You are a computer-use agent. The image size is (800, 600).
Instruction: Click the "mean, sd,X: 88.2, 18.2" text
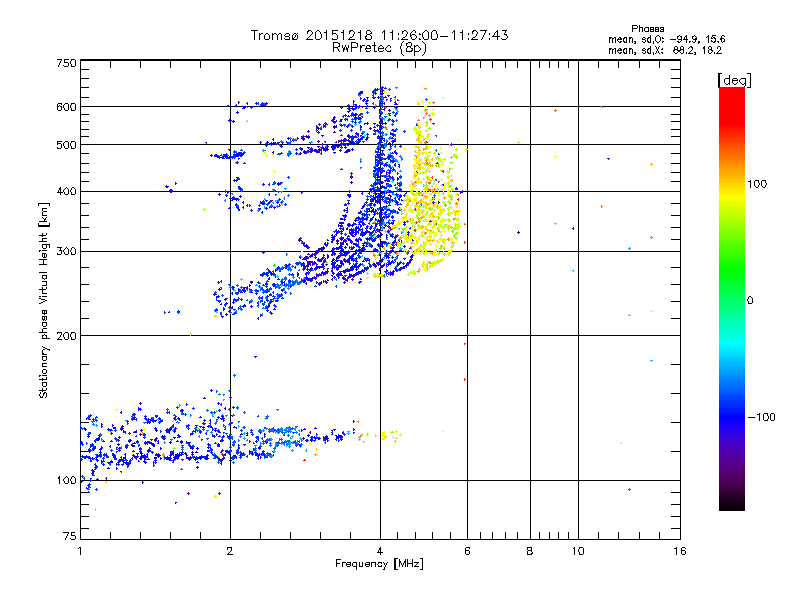click(x=665, y=50)
